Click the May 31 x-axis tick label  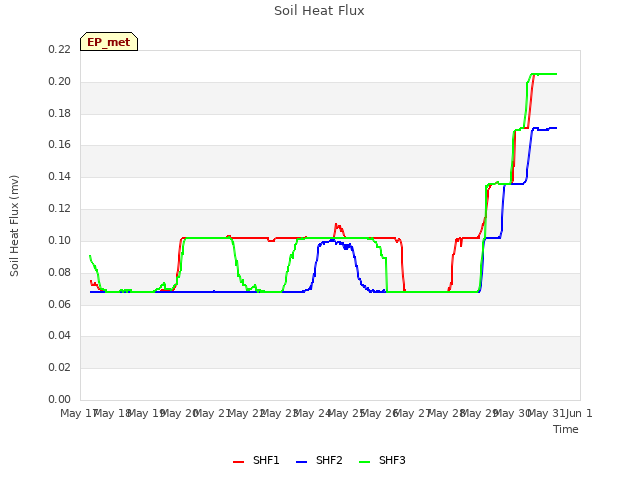pos(547,413)
